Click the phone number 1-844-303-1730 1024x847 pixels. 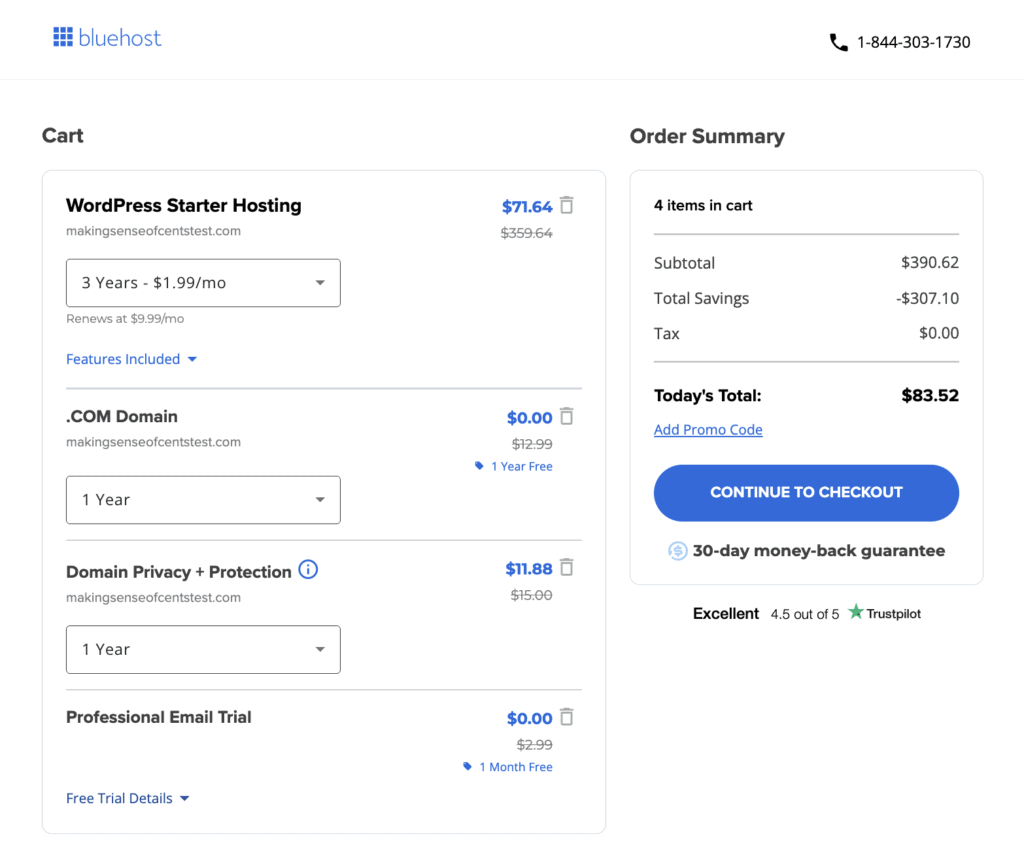coord(914,42)
